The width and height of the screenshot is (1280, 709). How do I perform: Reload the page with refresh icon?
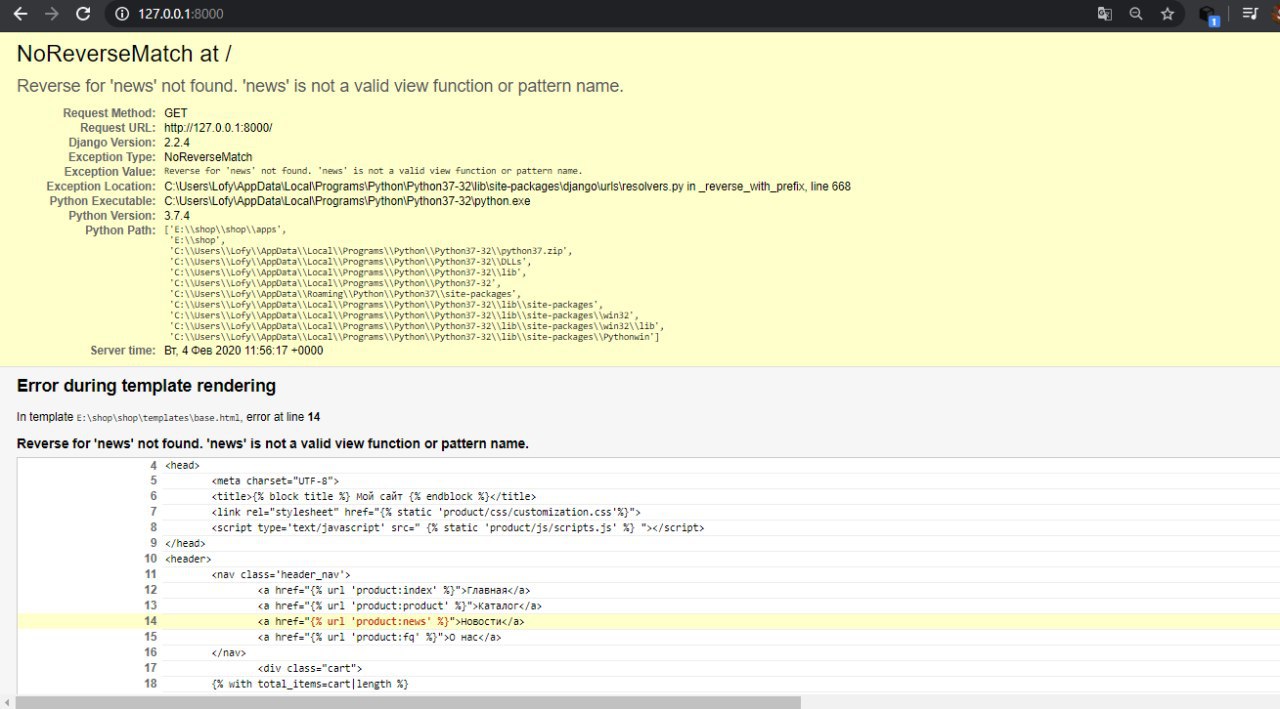[84, 14]
